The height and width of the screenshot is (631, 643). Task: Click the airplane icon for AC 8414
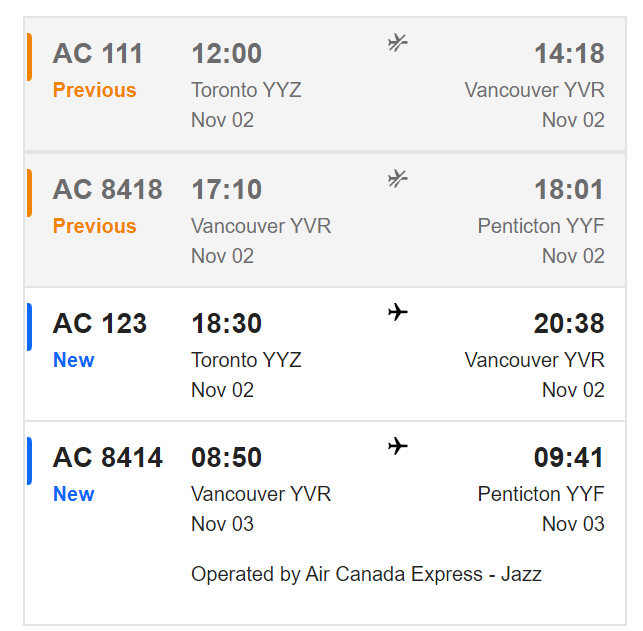398,446
